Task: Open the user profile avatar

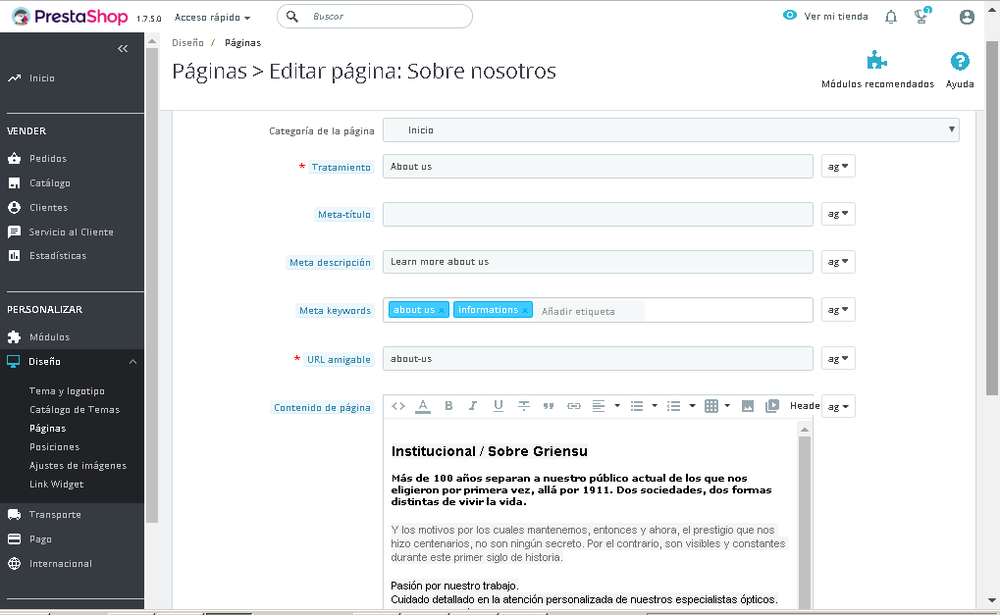Action: pyautogui.click(x=967, y=17)
